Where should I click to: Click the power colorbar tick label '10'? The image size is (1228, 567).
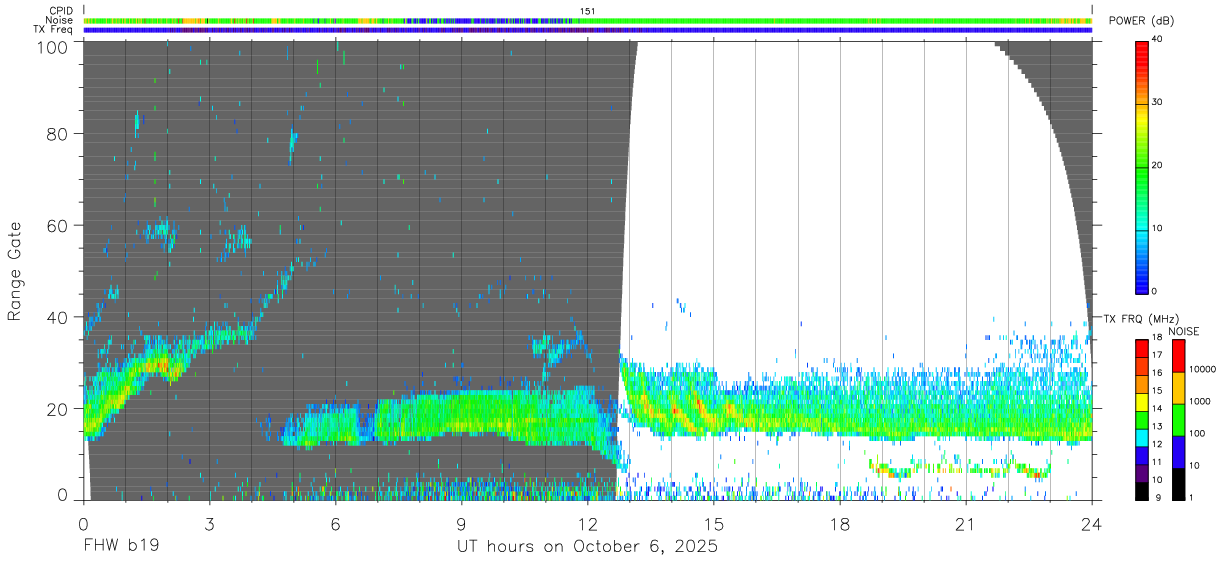[x=1158, y=228]
